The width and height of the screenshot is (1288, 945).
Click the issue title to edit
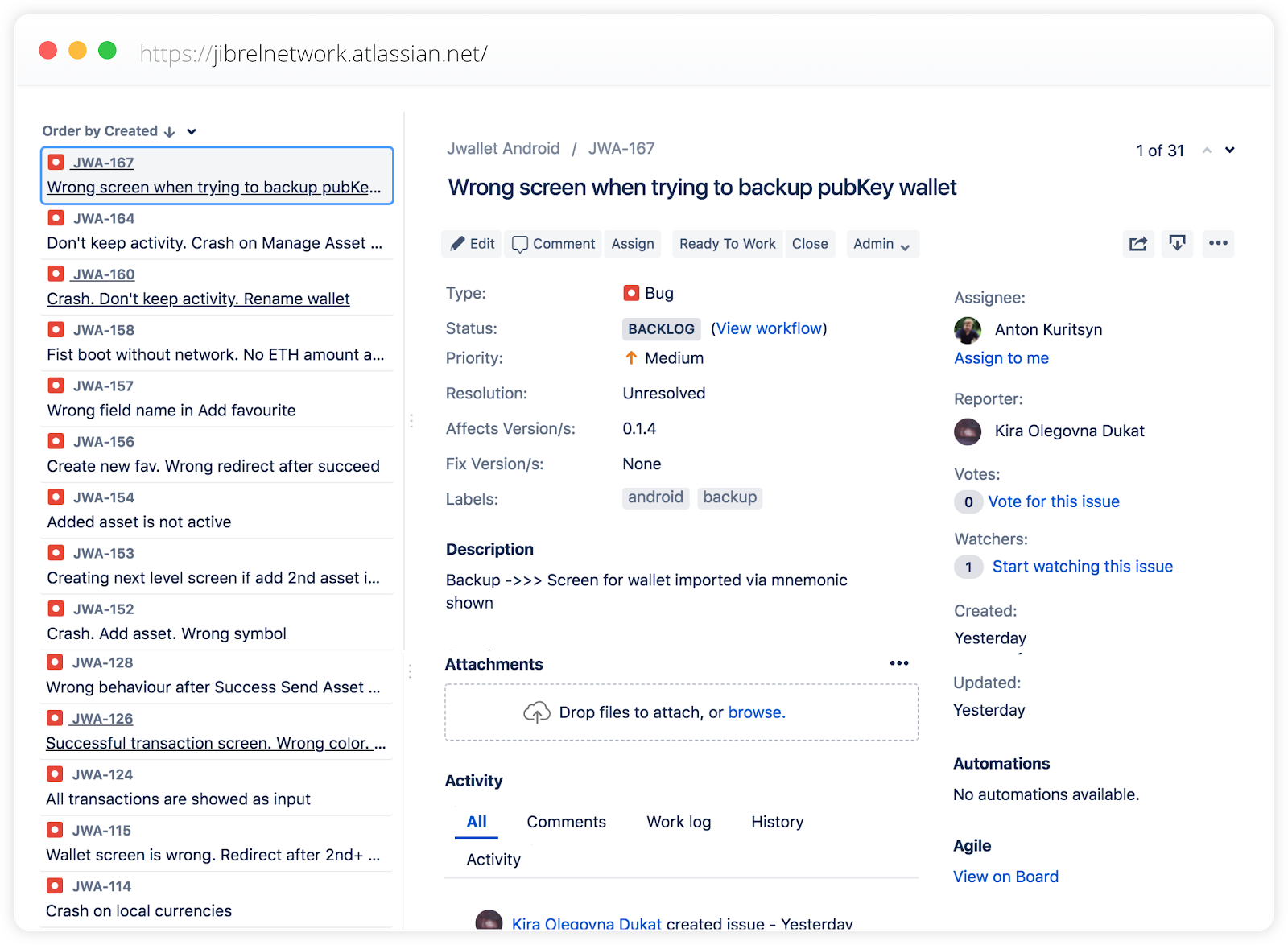[702, 188]
